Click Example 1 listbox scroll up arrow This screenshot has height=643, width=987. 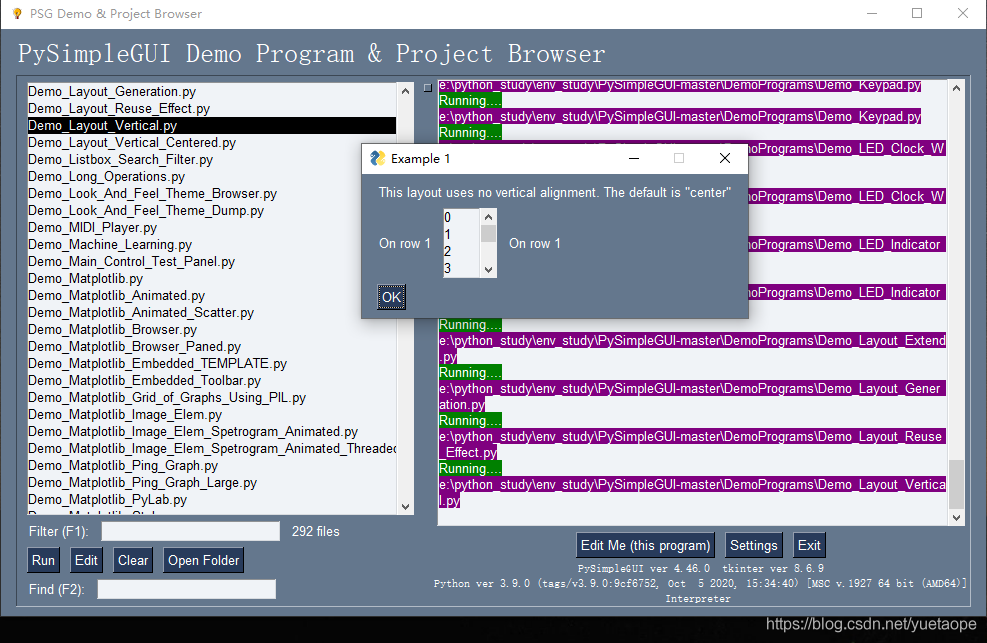pyautogui.click(x=488, y=217)
